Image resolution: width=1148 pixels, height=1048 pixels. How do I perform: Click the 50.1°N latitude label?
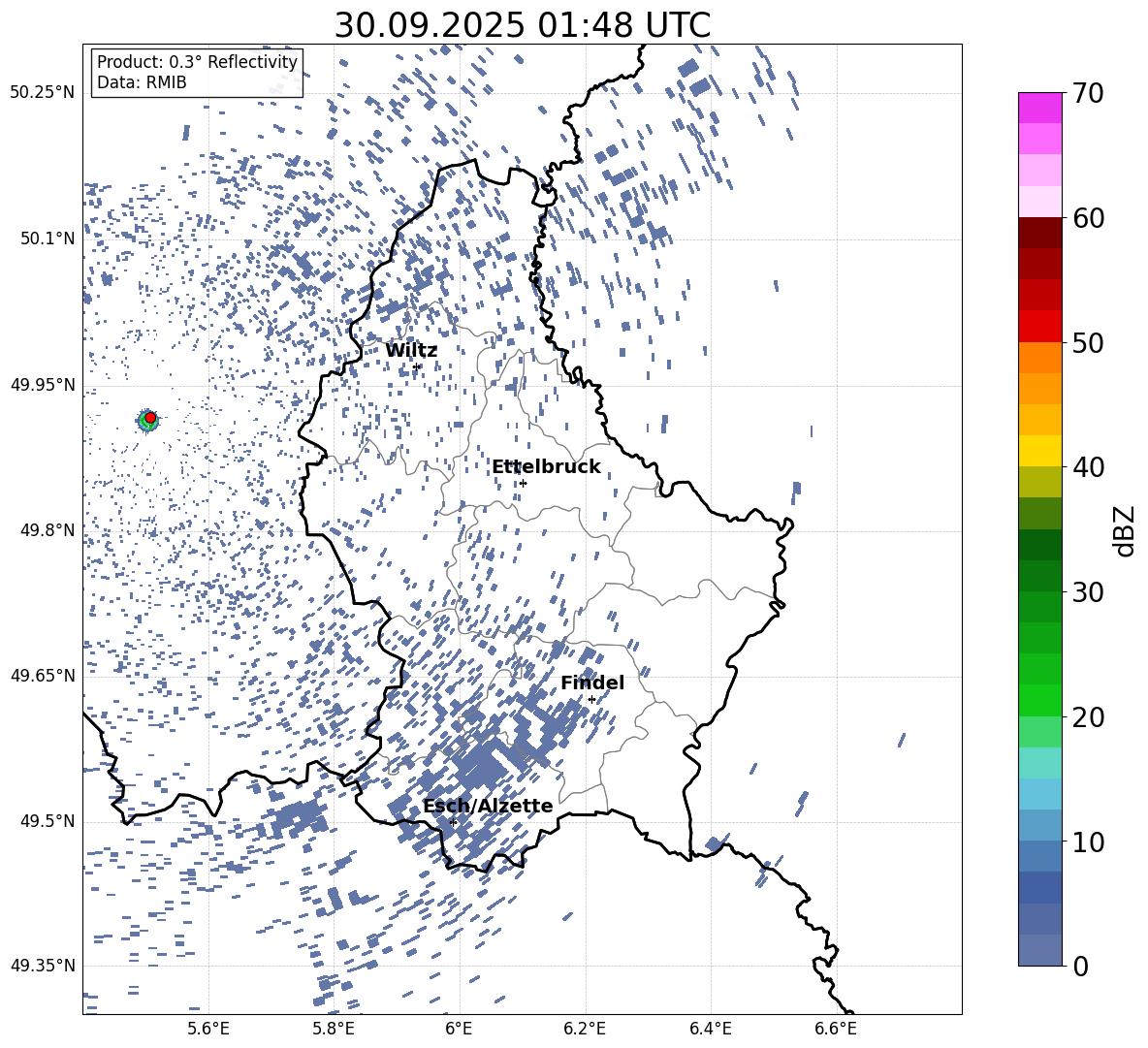click(48, 238)
